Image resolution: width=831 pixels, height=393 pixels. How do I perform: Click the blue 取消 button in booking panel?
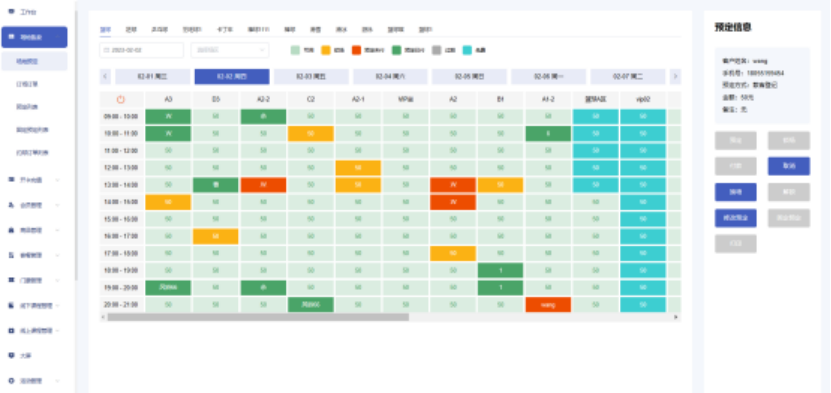coord(789,166)
